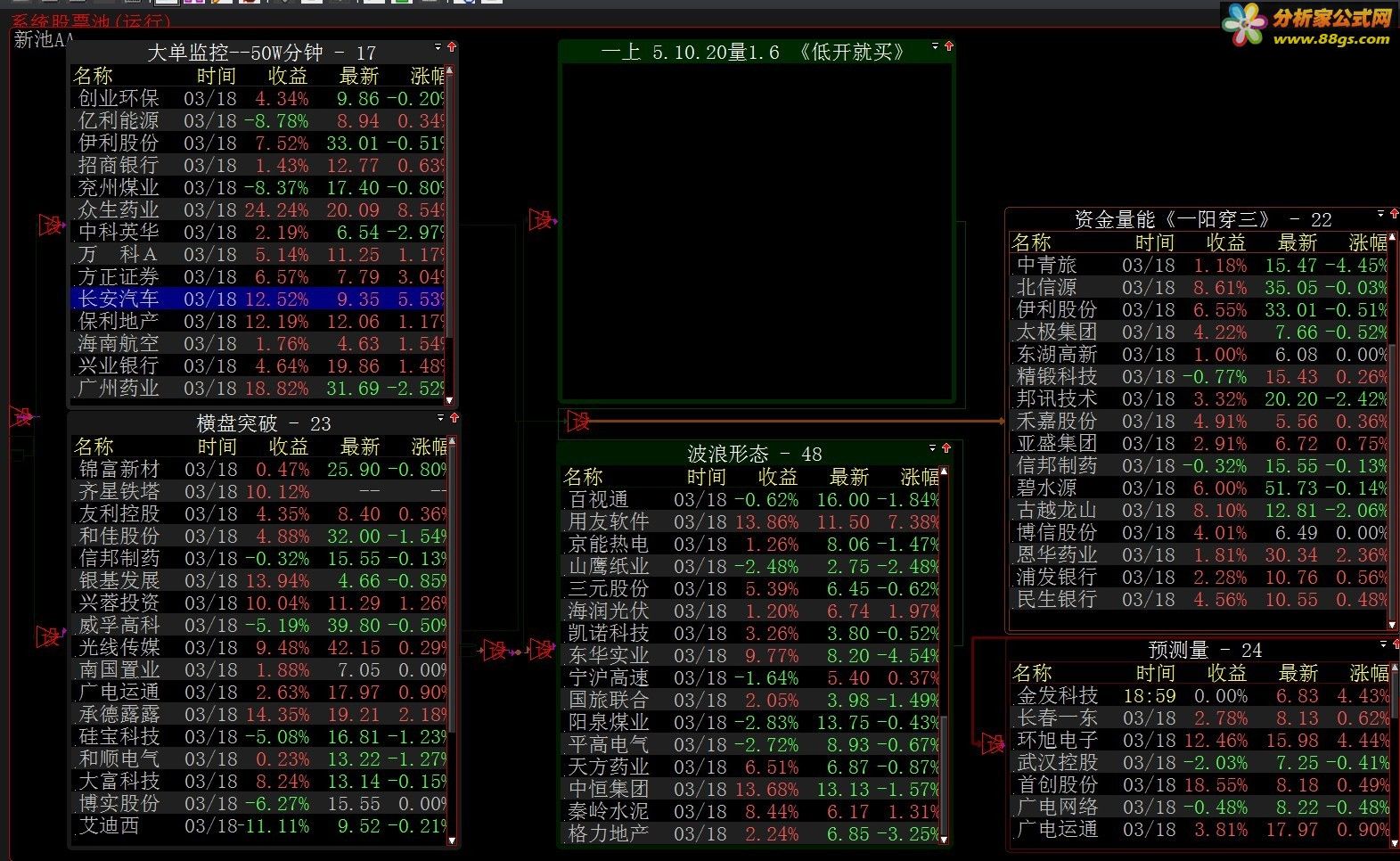
Task: Click the 设 node on the orange line to 资金量能
Action: click(x=578, y=421)
